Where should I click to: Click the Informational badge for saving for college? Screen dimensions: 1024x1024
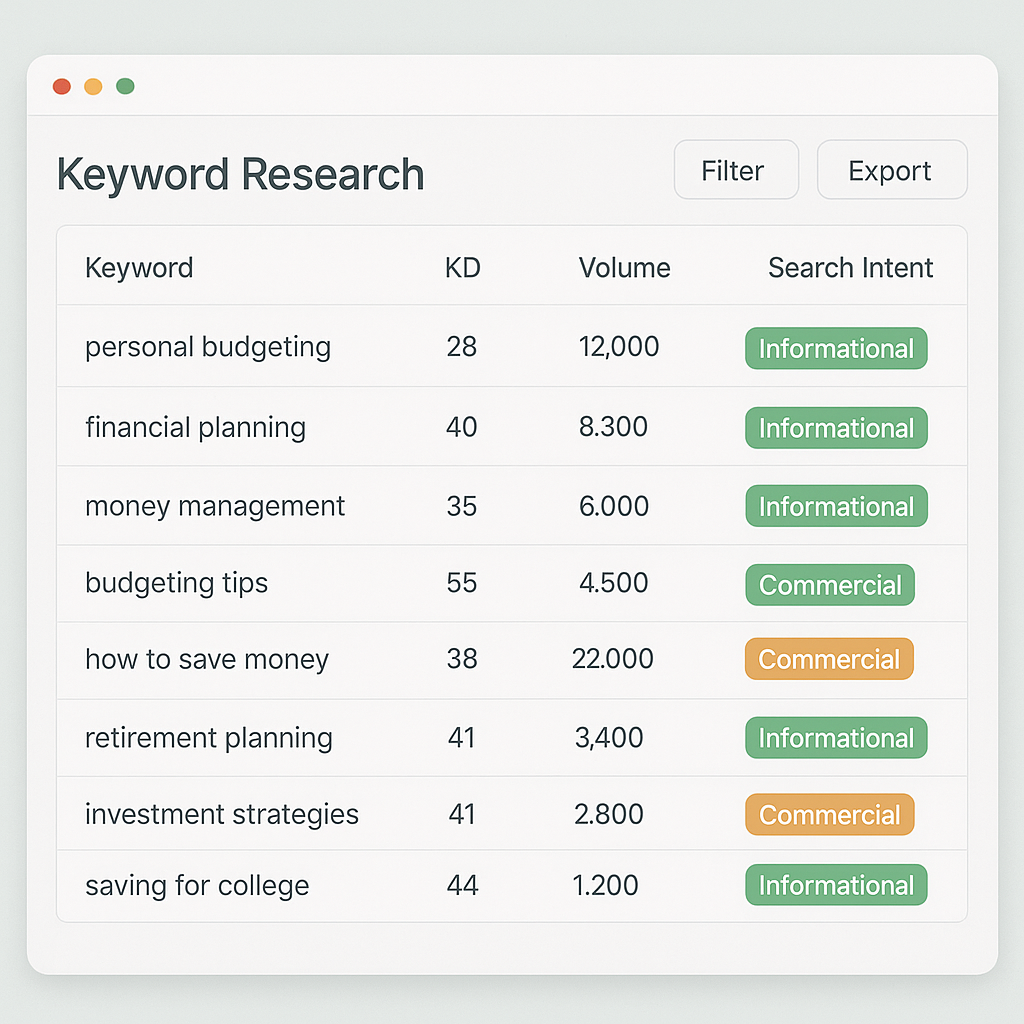[836, 885]
